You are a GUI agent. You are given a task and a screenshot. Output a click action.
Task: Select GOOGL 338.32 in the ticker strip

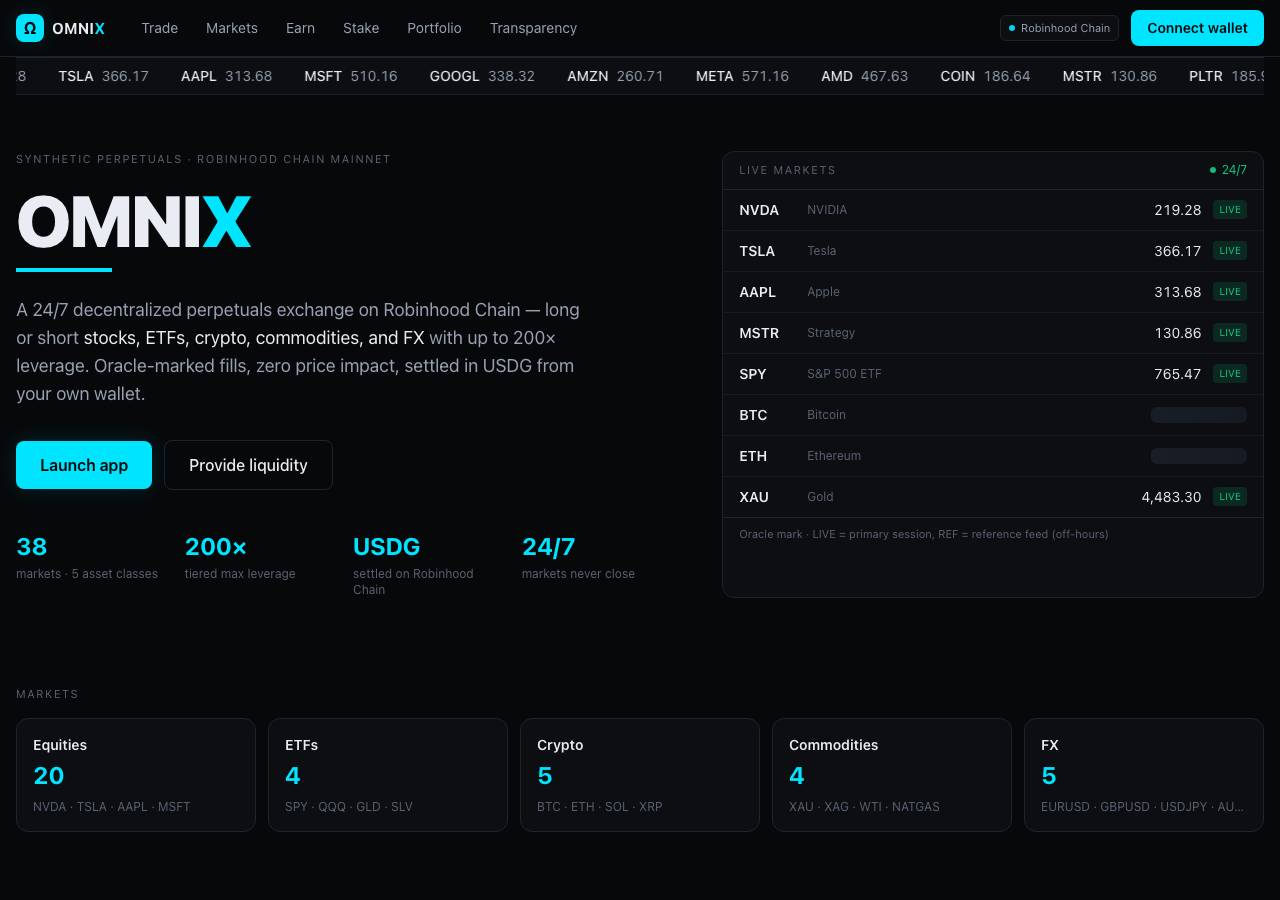(x=482, y=76)
